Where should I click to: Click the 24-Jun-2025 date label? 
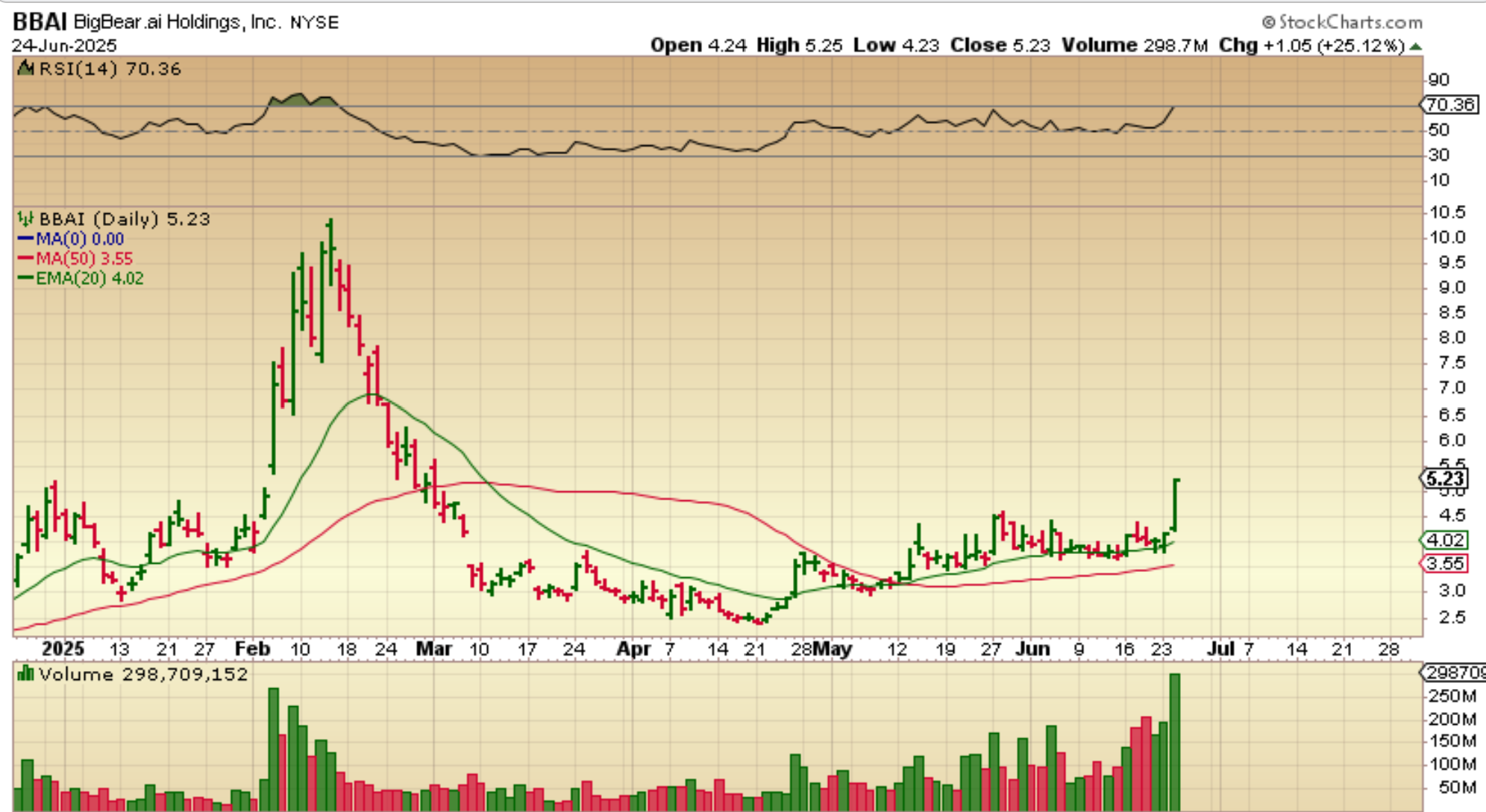pyautogui.click(x=64, y=45)
